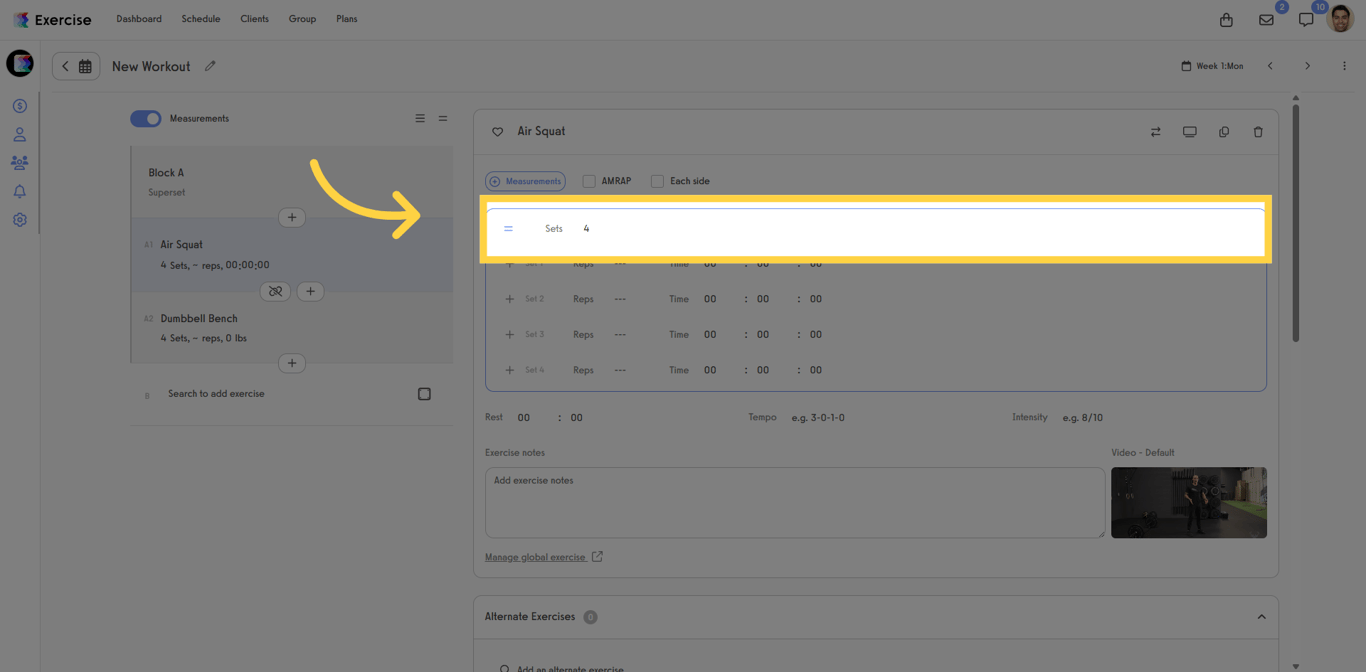The image size is (1366, 672).
Task: Open the notifications bell in left sidebar
Action: pos(19,190)
